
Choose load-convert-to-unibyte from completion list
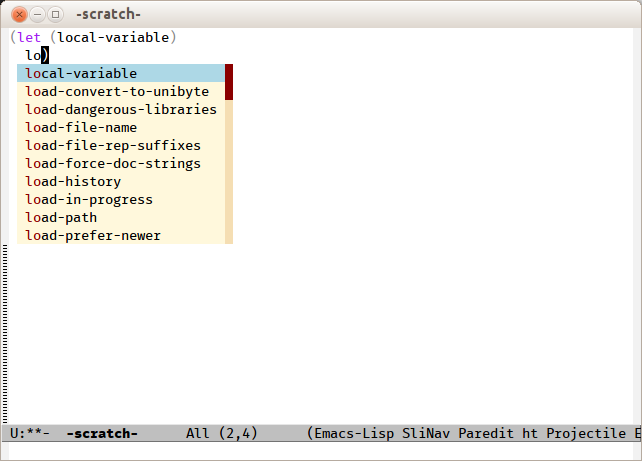[x=117, y=91]
